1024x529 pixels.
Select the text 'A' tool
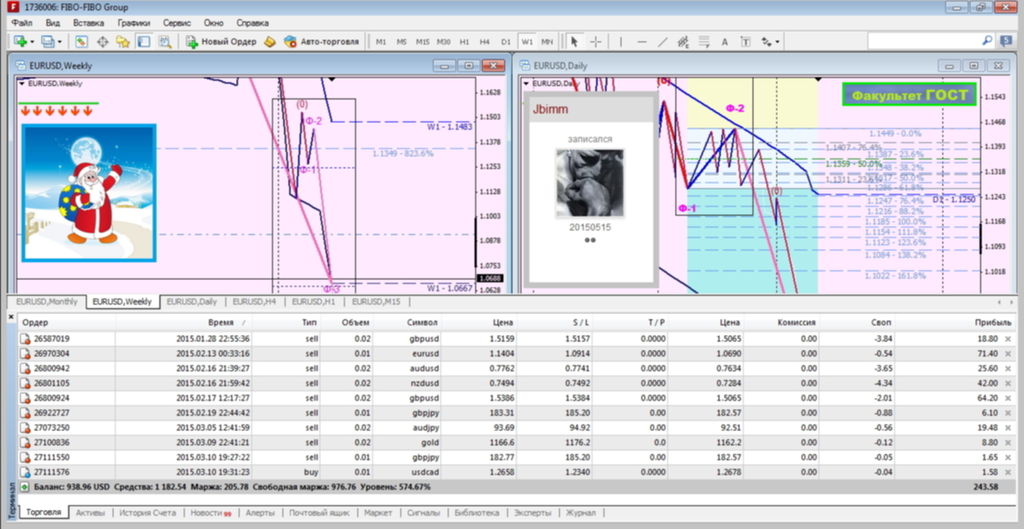pyautogui.click(x=724, y=42)
